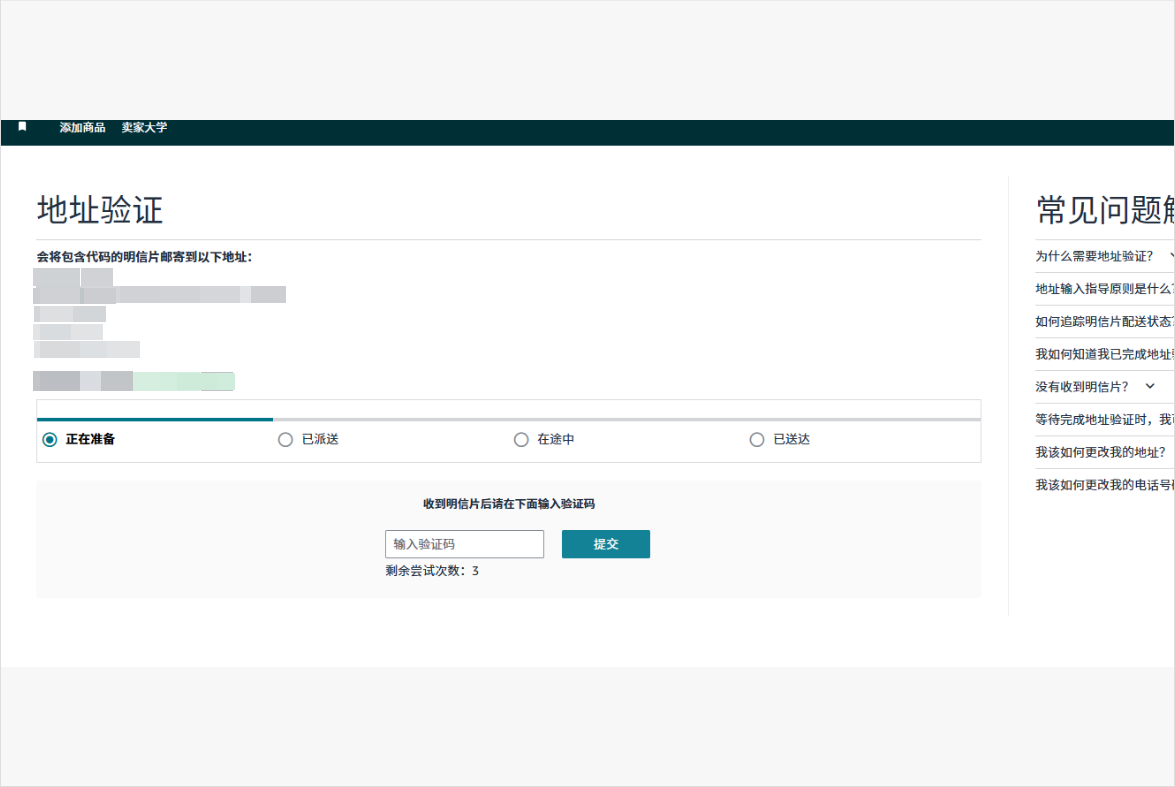Click the 剩余尝试次数 text
Viewport: 1175px width, 787px height.
click(x=432, y=571)
